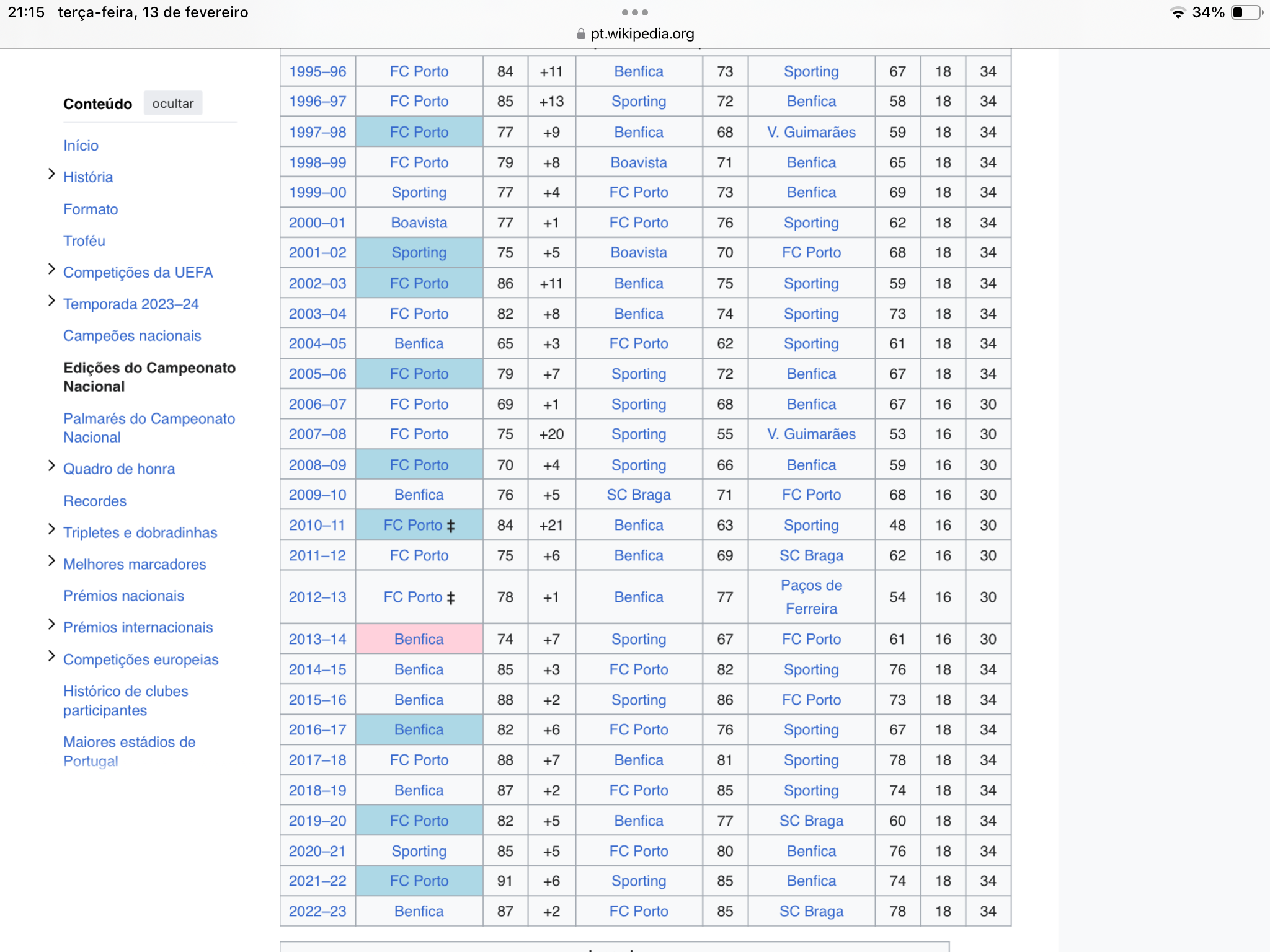
Task: Tap the battery indicator icon
Action: pyautogui.click(x=1246, y=12)
